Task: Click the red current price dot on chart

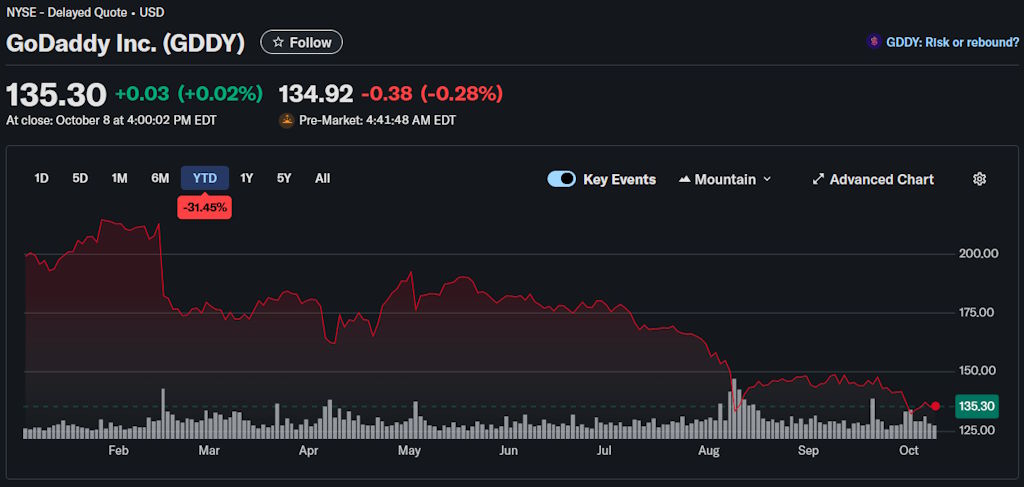Action: point(935,406)
